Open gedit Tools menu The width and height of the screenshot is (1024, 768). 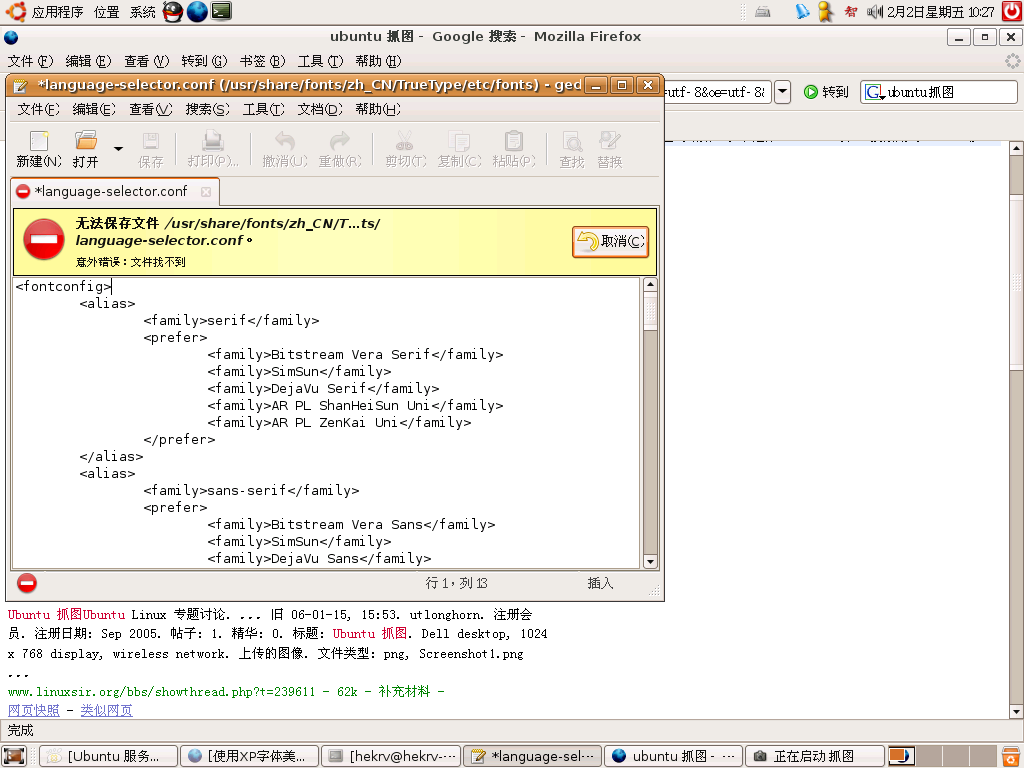263,109
